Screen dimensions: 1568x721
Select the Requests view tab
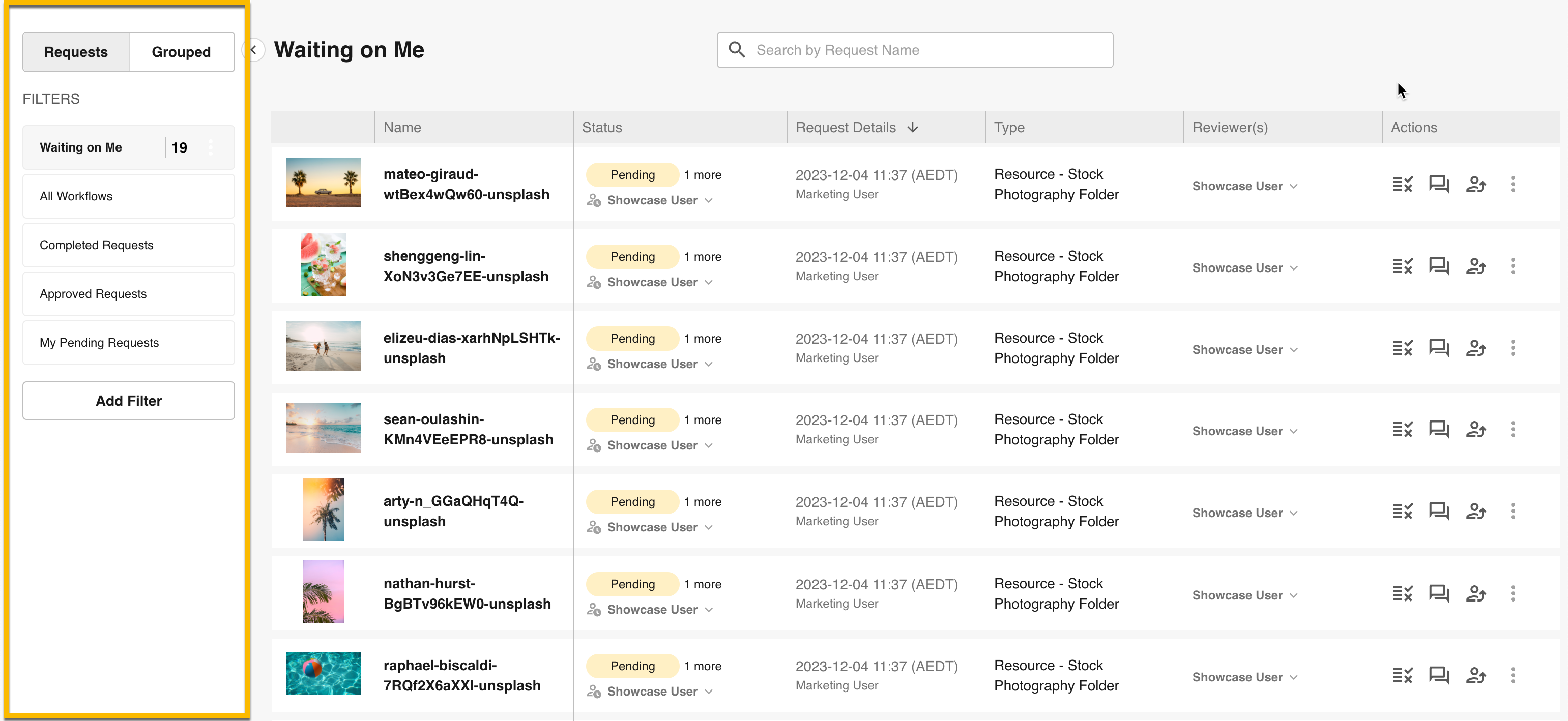tap(75, 52)
